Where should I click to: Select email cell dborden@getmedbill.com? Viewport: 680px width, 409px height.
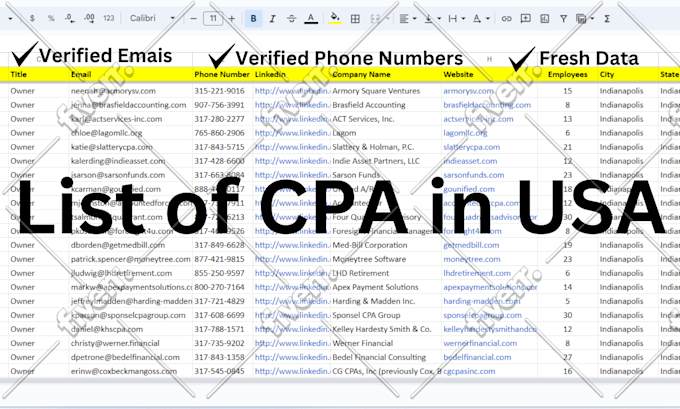(x=131, y=245)
